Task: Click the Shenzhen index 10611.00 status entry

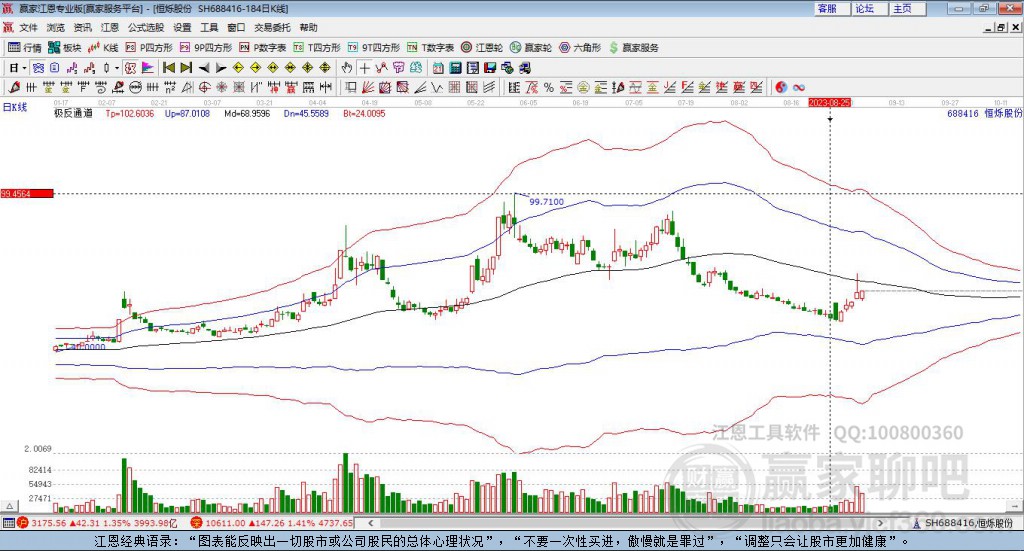Action: click(x=272, y=523)
